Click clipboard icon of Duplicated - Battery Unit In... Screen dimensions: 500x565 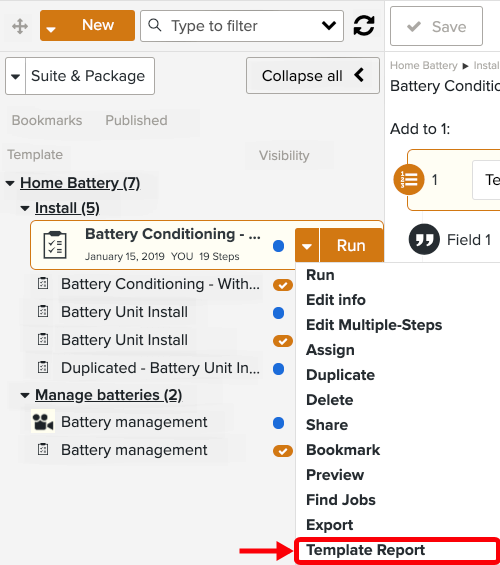[43, 368]
